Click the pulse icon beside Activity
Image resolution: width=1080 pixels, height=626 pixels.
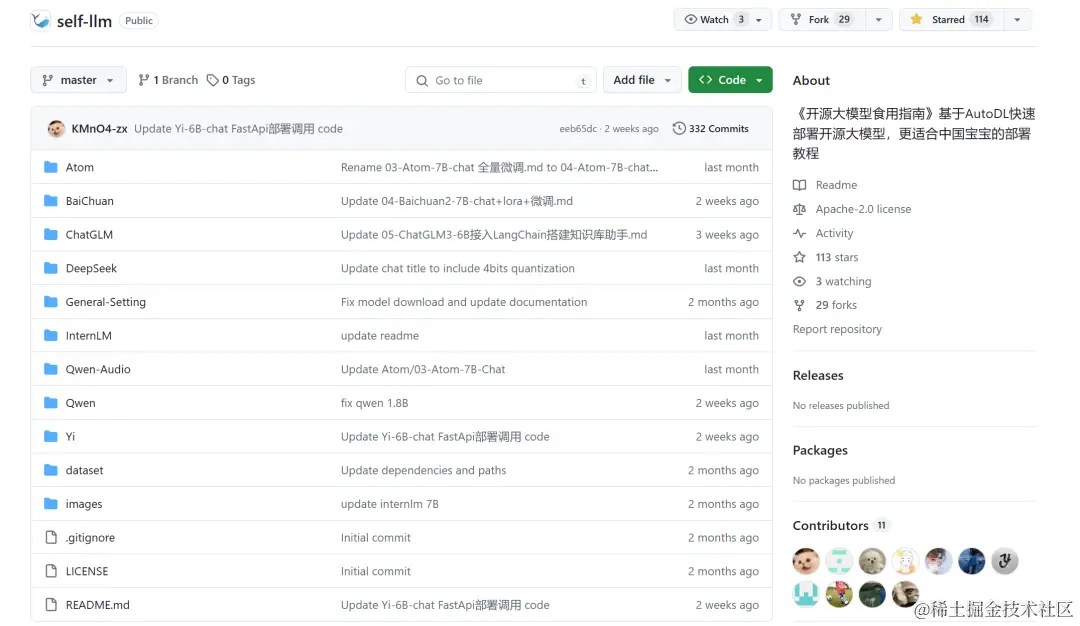[x=799, y=233]
